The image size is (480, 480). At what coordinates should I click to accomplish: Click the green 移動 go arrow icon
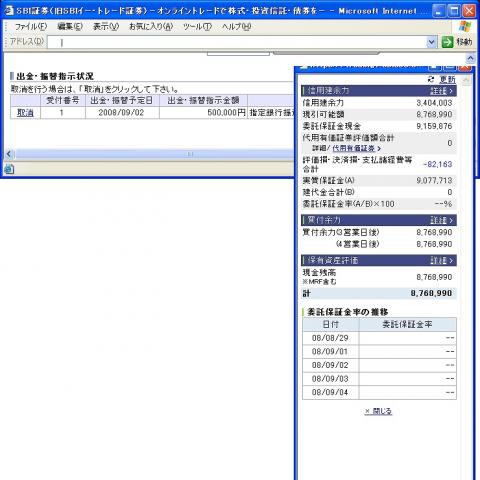click(447, 42)
